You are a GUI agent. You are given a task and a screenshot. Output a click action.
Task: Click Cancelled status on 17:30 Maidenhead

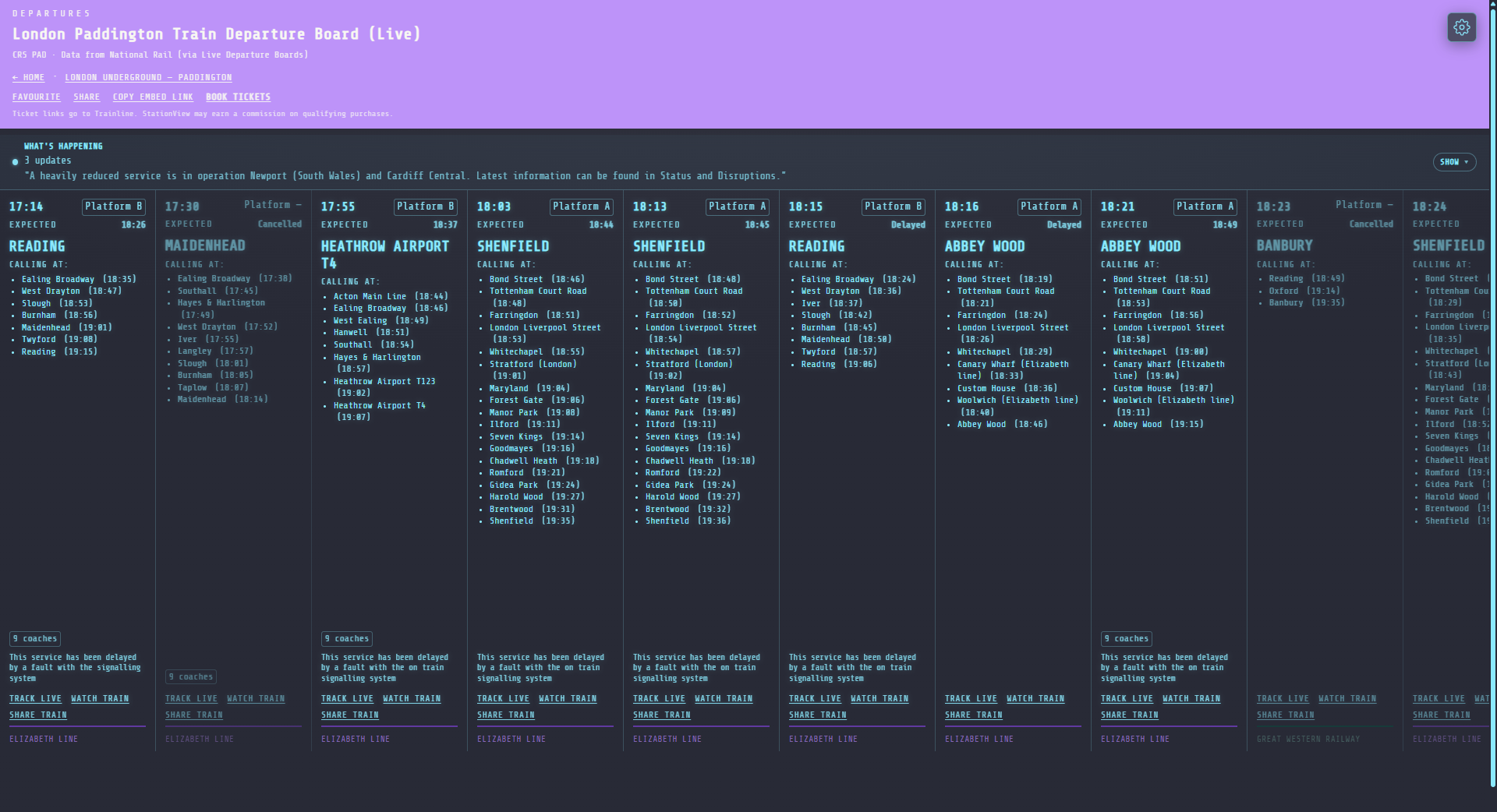(x=280, y=224)
